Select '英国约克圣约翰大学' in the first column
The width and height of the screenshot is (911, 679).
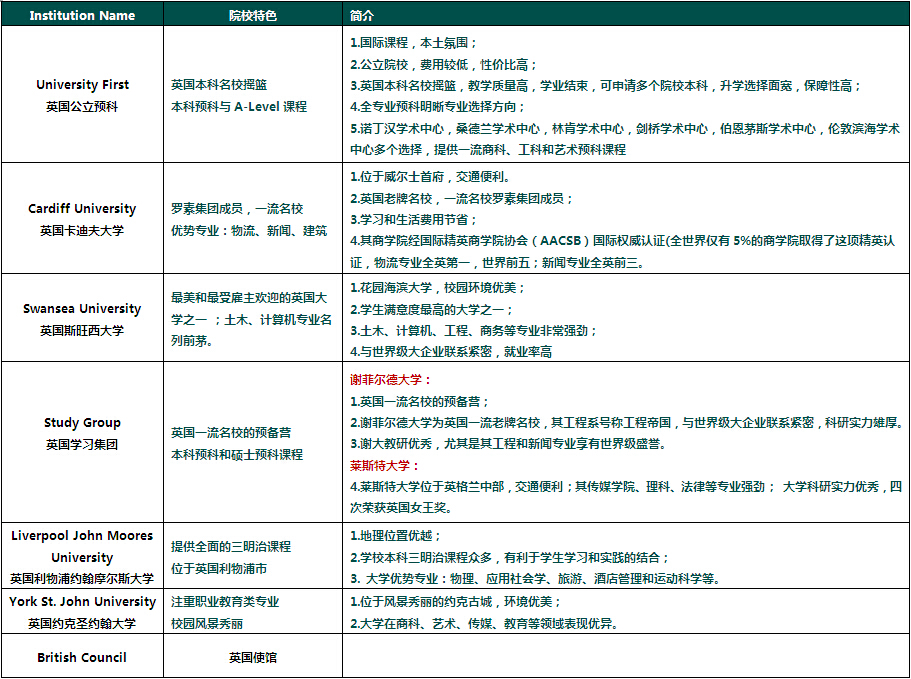coord(82,624)
